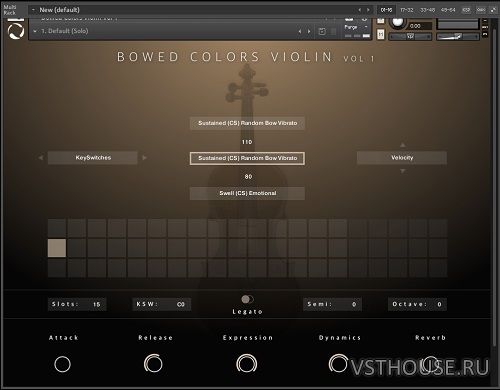Go to next multi preset arrow

(368, 10)
